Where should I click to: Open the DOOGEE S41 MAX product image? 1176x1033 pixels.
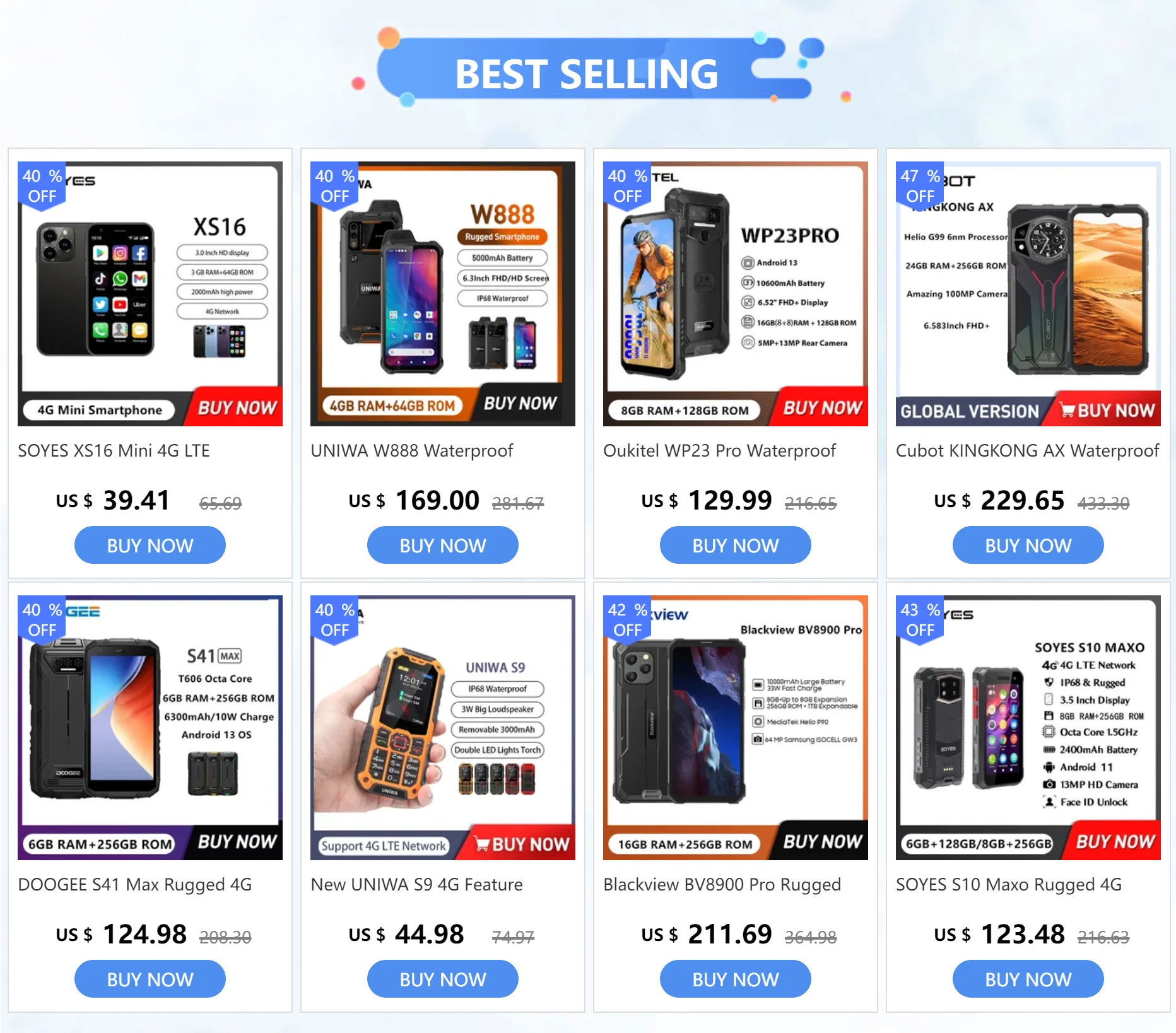[x=150, y=728]
